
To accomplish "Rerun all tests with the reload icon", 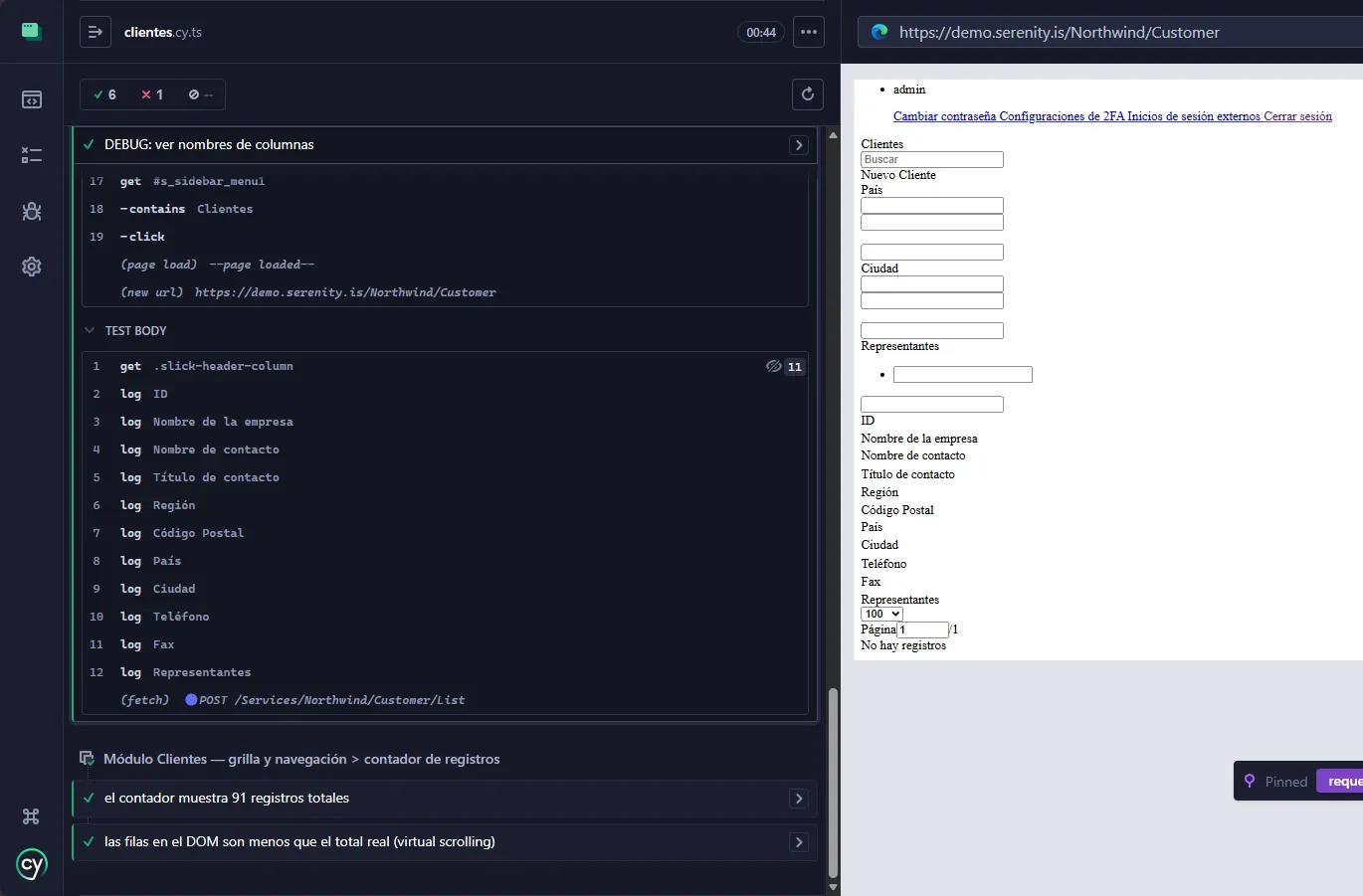I will point(808,94).
